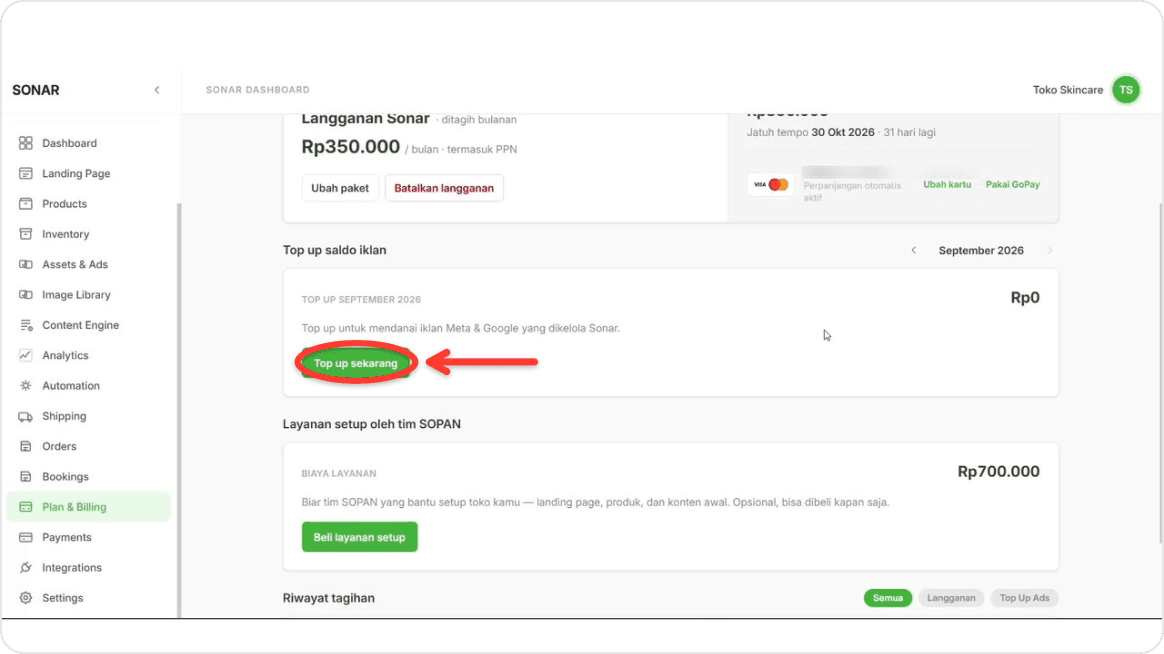
Task: Go to next month after September 2026
Action: (1050, 250)
